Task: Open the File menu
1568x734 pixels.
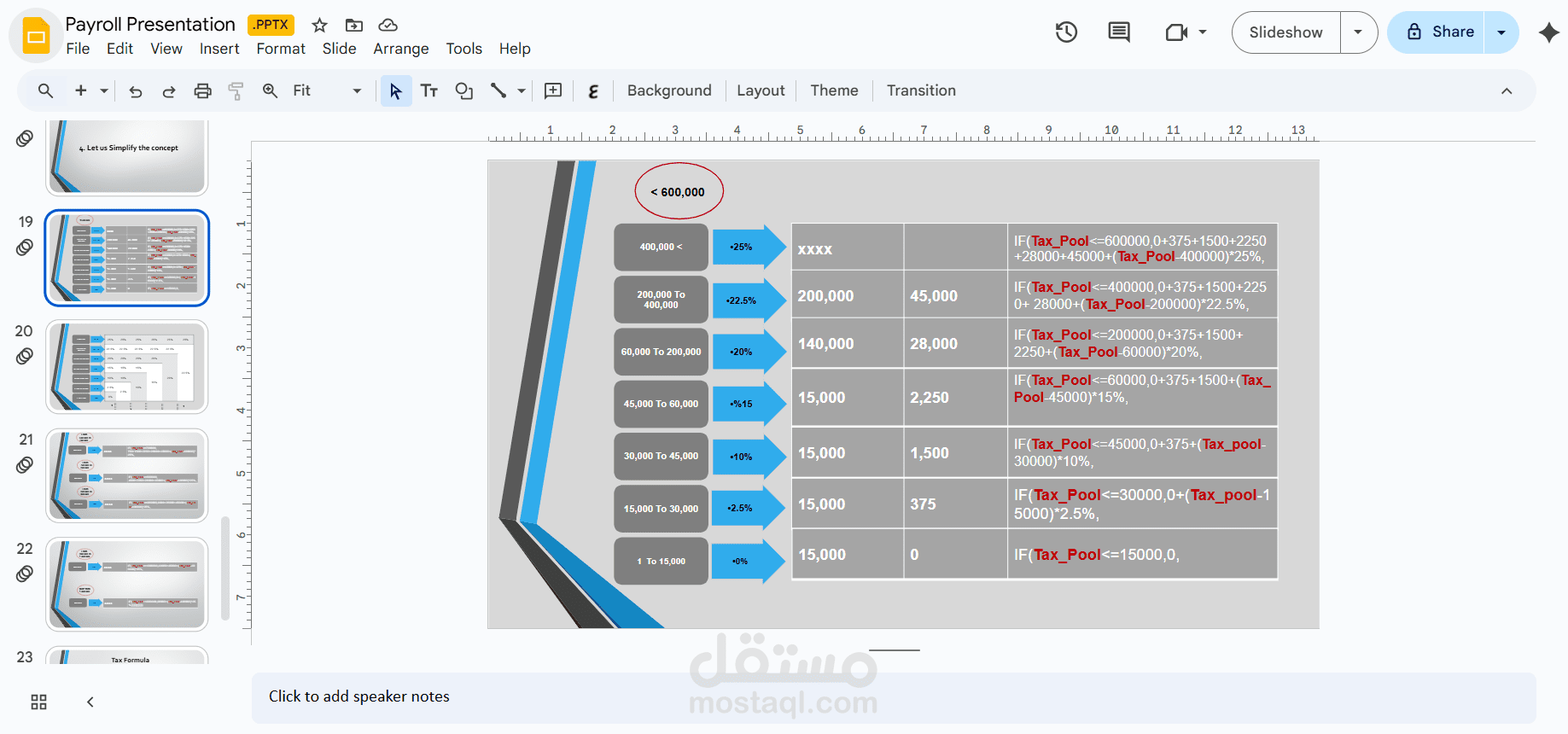Action: click(78, 49)
